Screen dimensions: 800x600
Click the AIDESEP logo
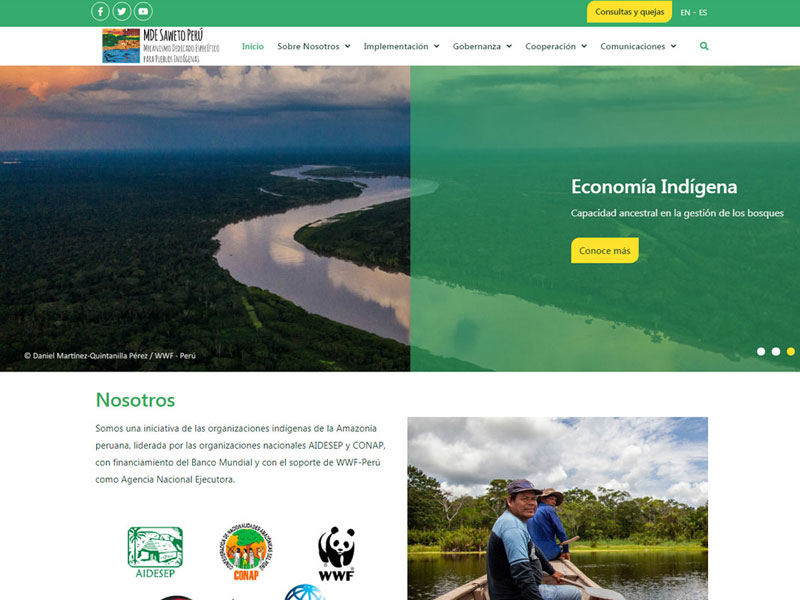click(x=155, y=553)
